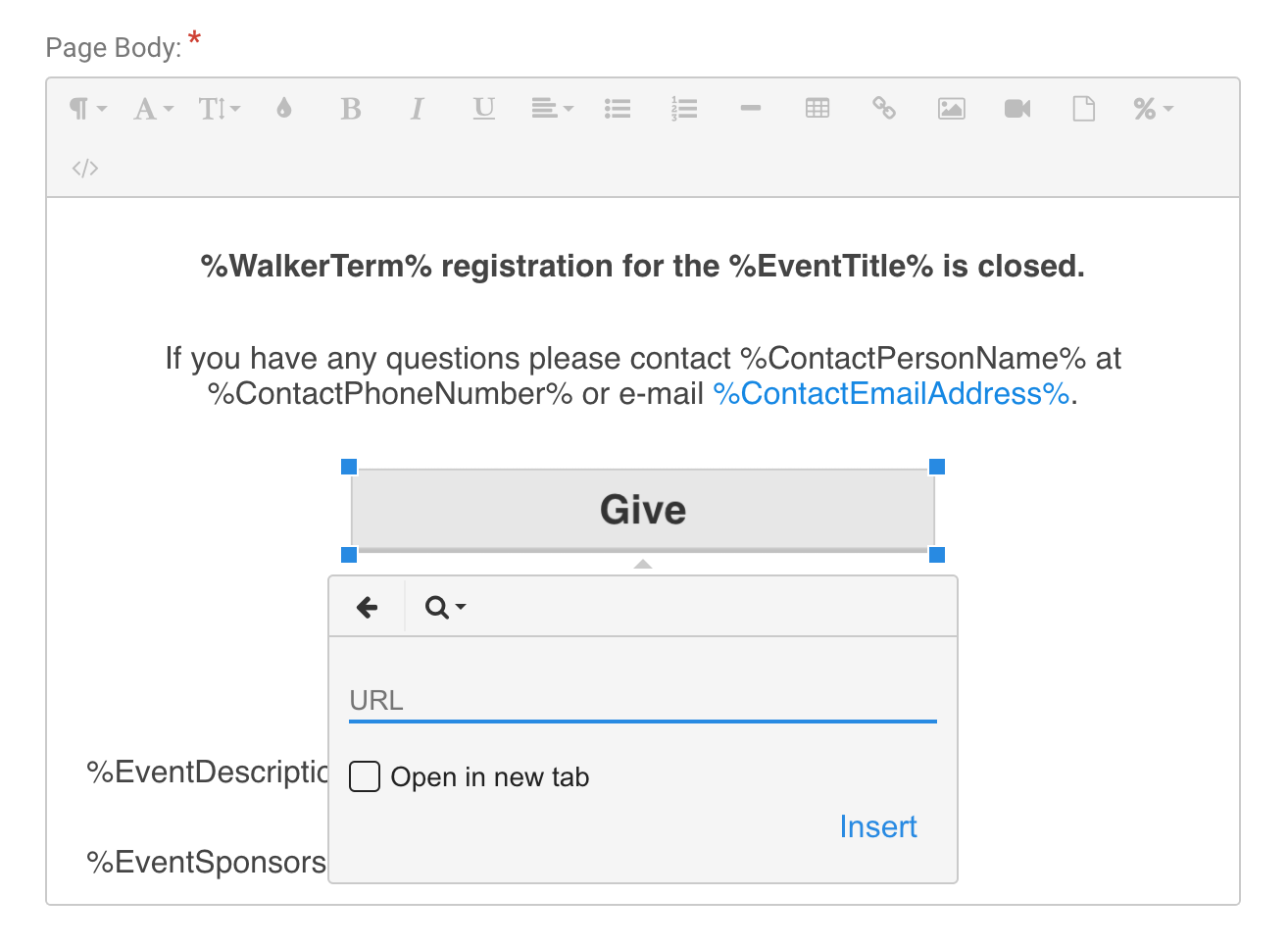The image size is (1288, 947).
Task: Insert an image
Action: (951, 109)
